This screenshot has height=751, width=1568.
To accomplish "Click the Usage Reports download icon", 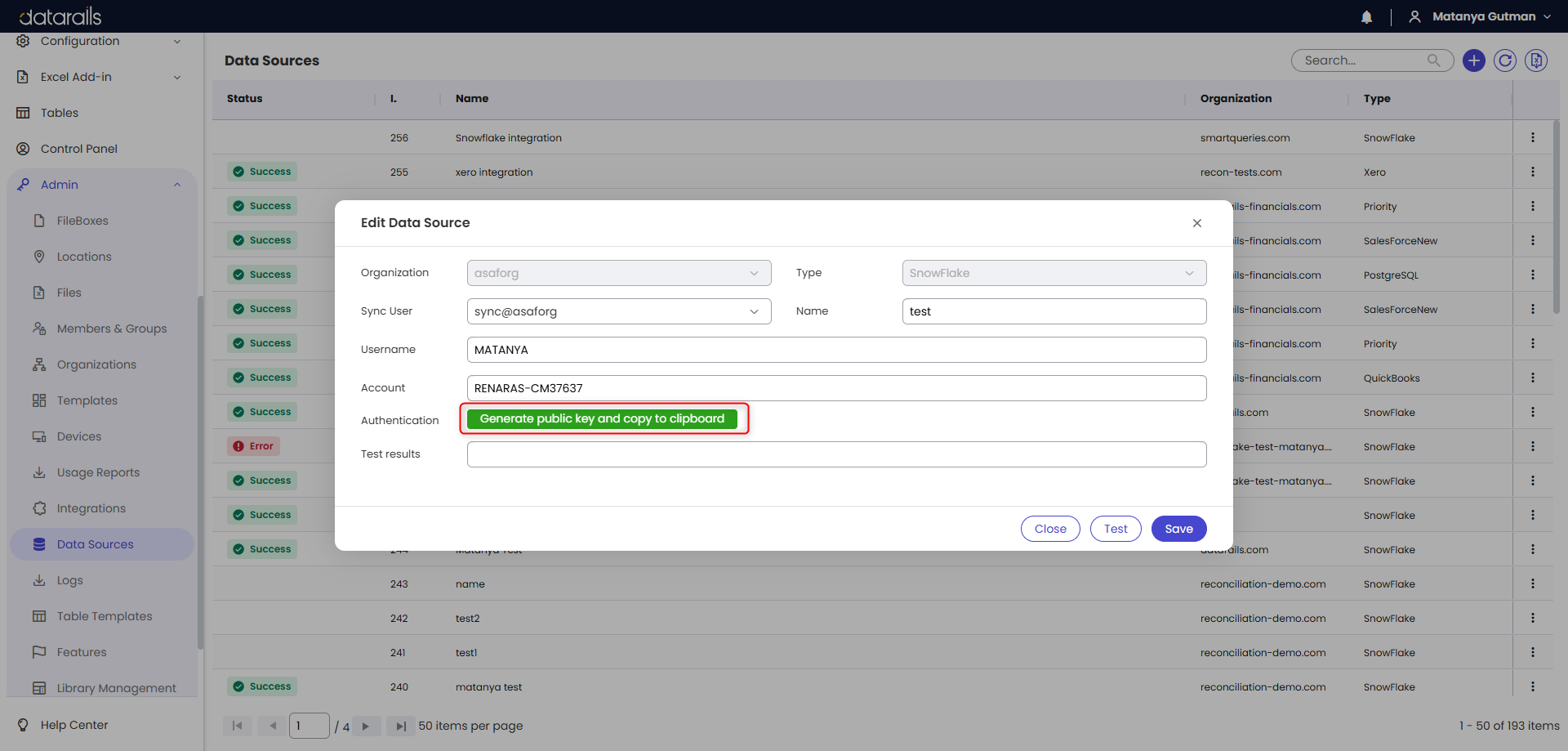I will click(x=39, y=472).
